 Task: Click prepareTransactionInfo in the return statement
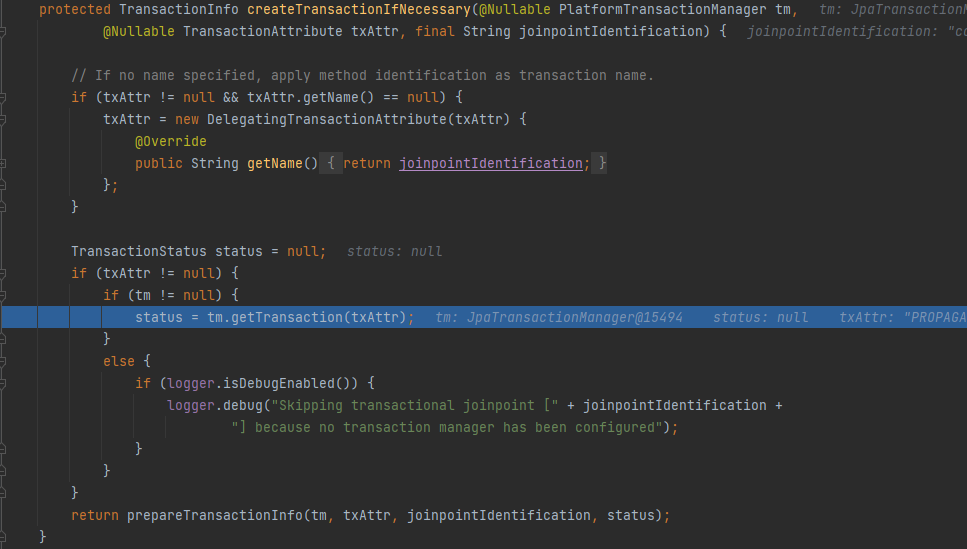pos(215,515)
